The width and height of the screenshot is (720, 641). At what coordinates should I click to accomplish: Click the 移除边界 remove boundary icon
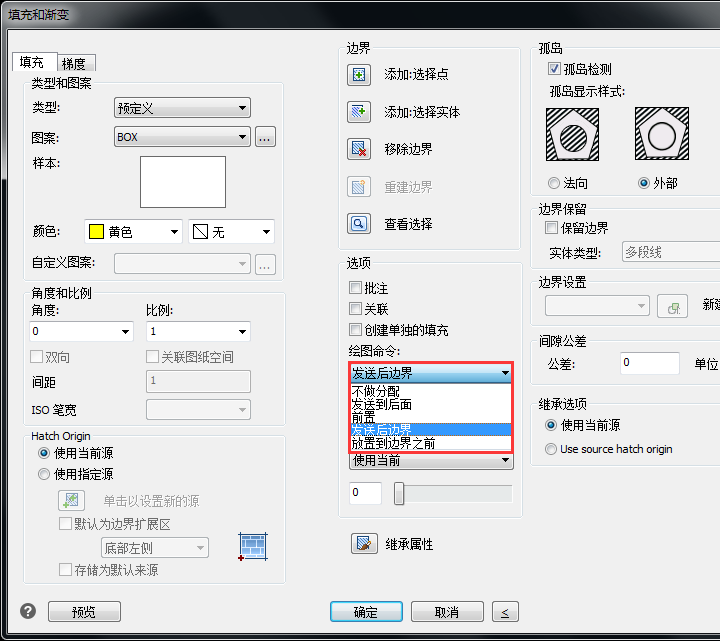click(359, 149)
